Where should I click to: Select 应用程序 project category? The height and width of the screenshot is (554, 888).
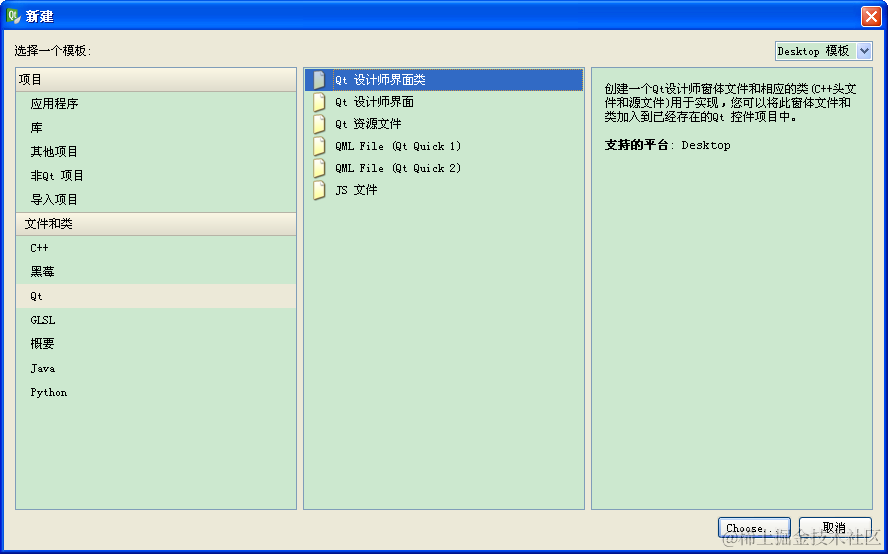[x=156, y=104]
